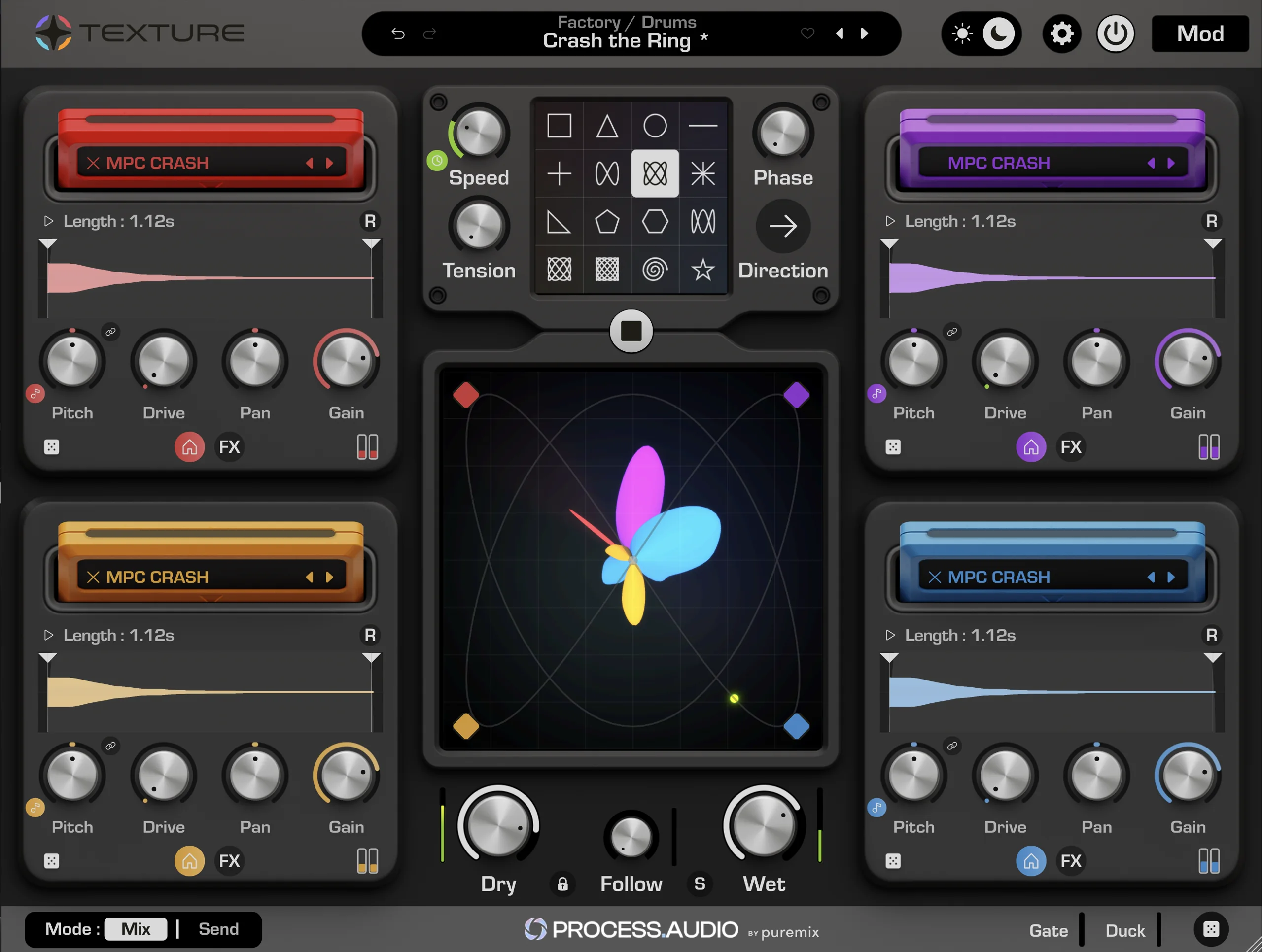
Task: Favorite the preset with heart icon
Action: (807, 33)
